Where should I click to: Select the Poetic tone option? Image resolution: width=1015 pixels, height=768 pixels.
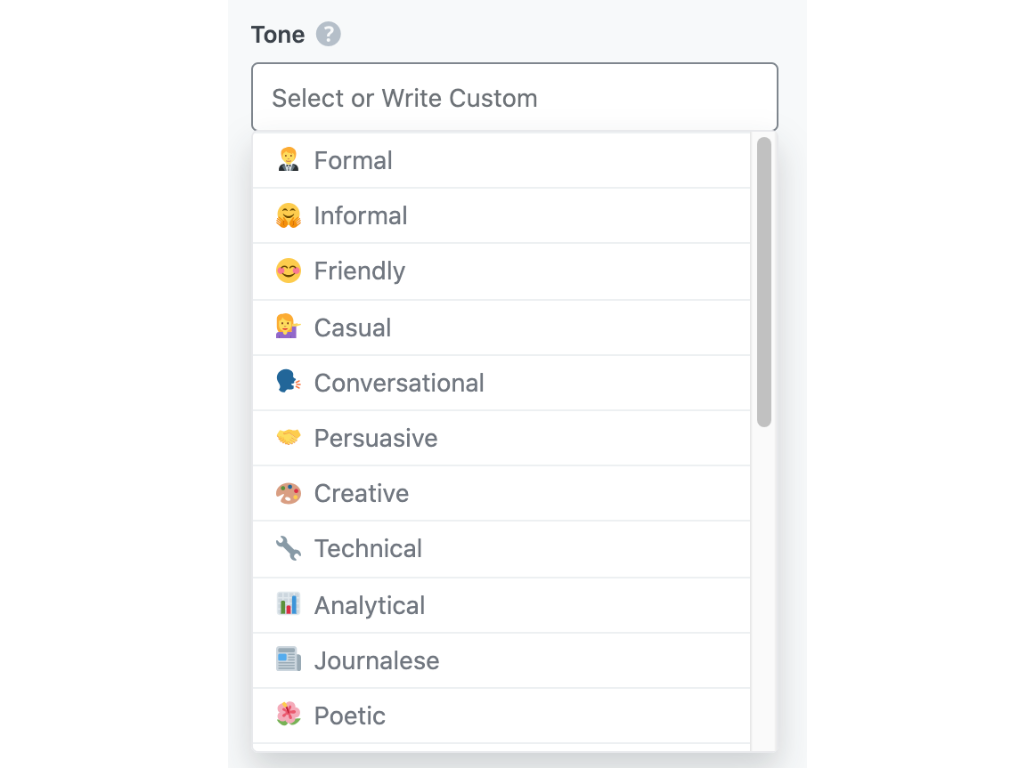[x=350, y=716]
